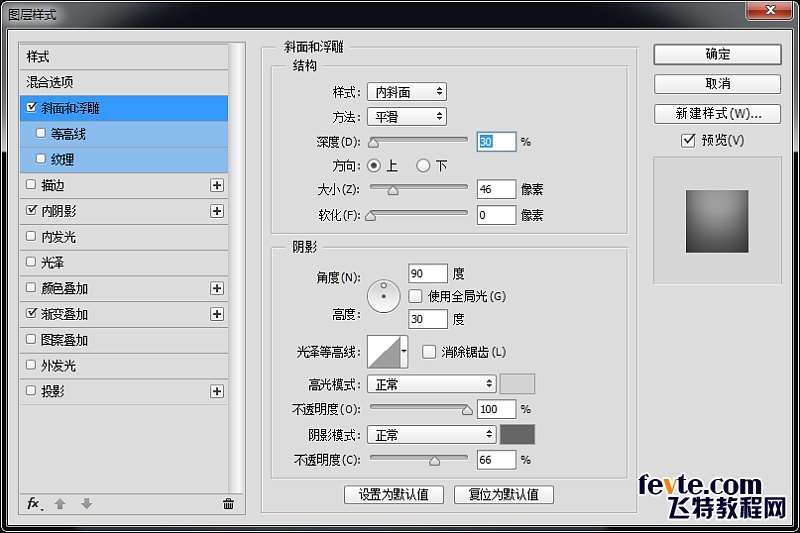Click the shadow opacity 66 input field
800x533 pixels.
[496, 460]
